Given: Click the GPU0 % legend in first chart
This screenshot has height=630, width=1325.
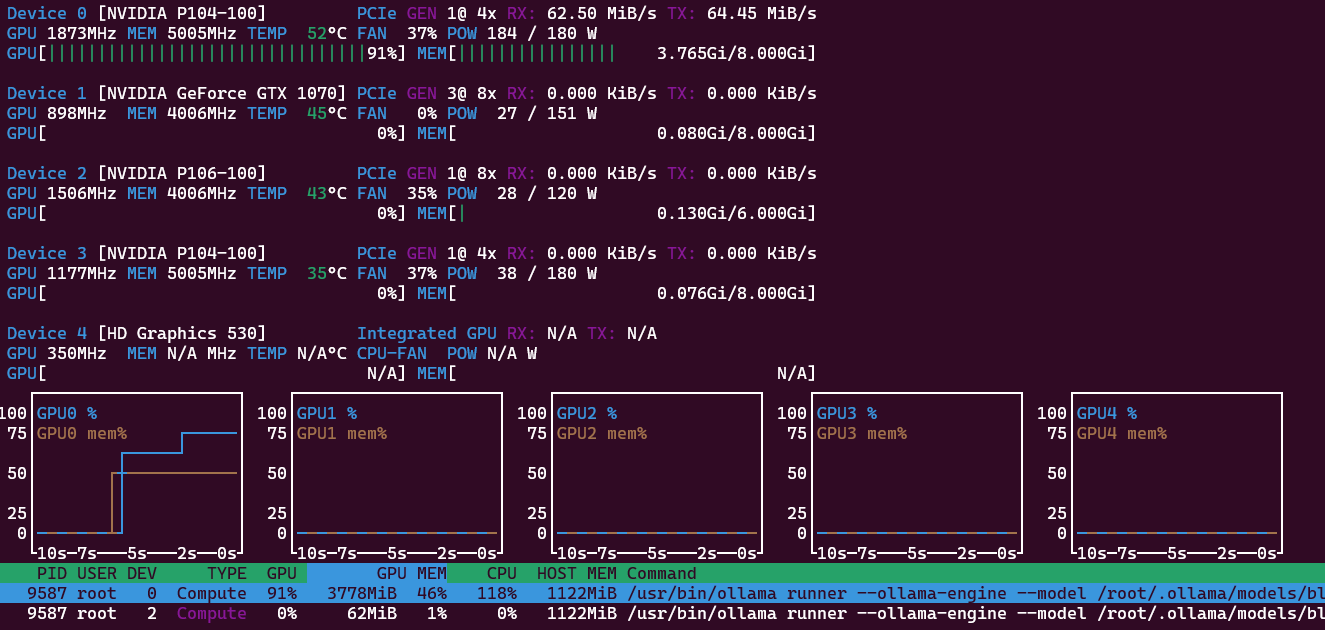Looking at the screenshot, I should click(66, 413).
